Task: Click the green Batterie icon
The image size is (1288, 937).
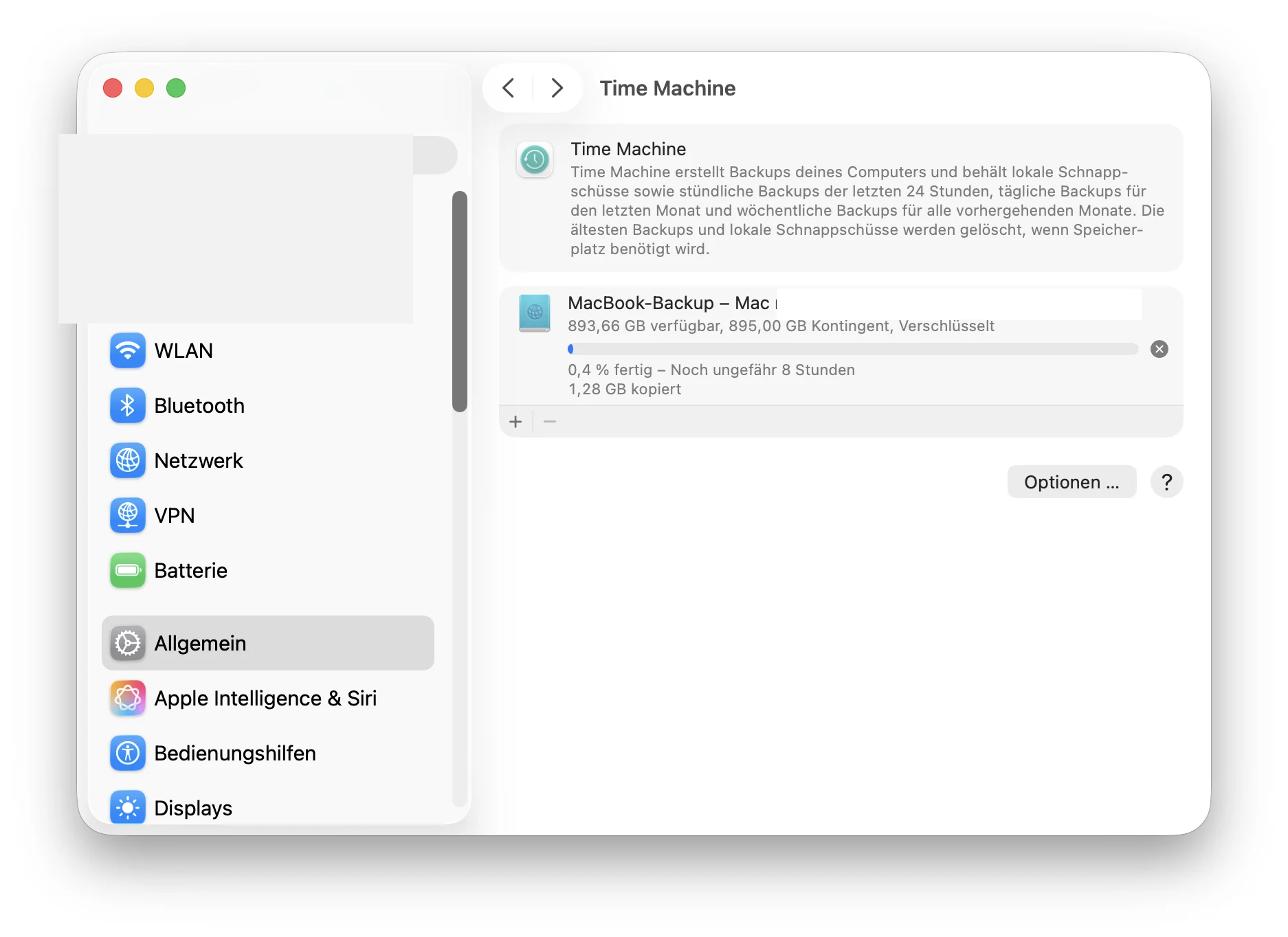Action: [128, 570]
